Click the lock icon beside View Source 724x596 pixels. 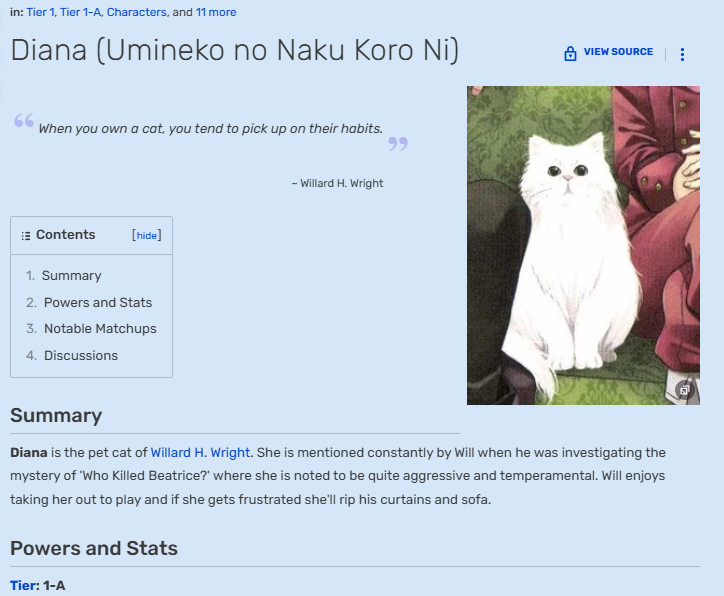pos(570,54)
